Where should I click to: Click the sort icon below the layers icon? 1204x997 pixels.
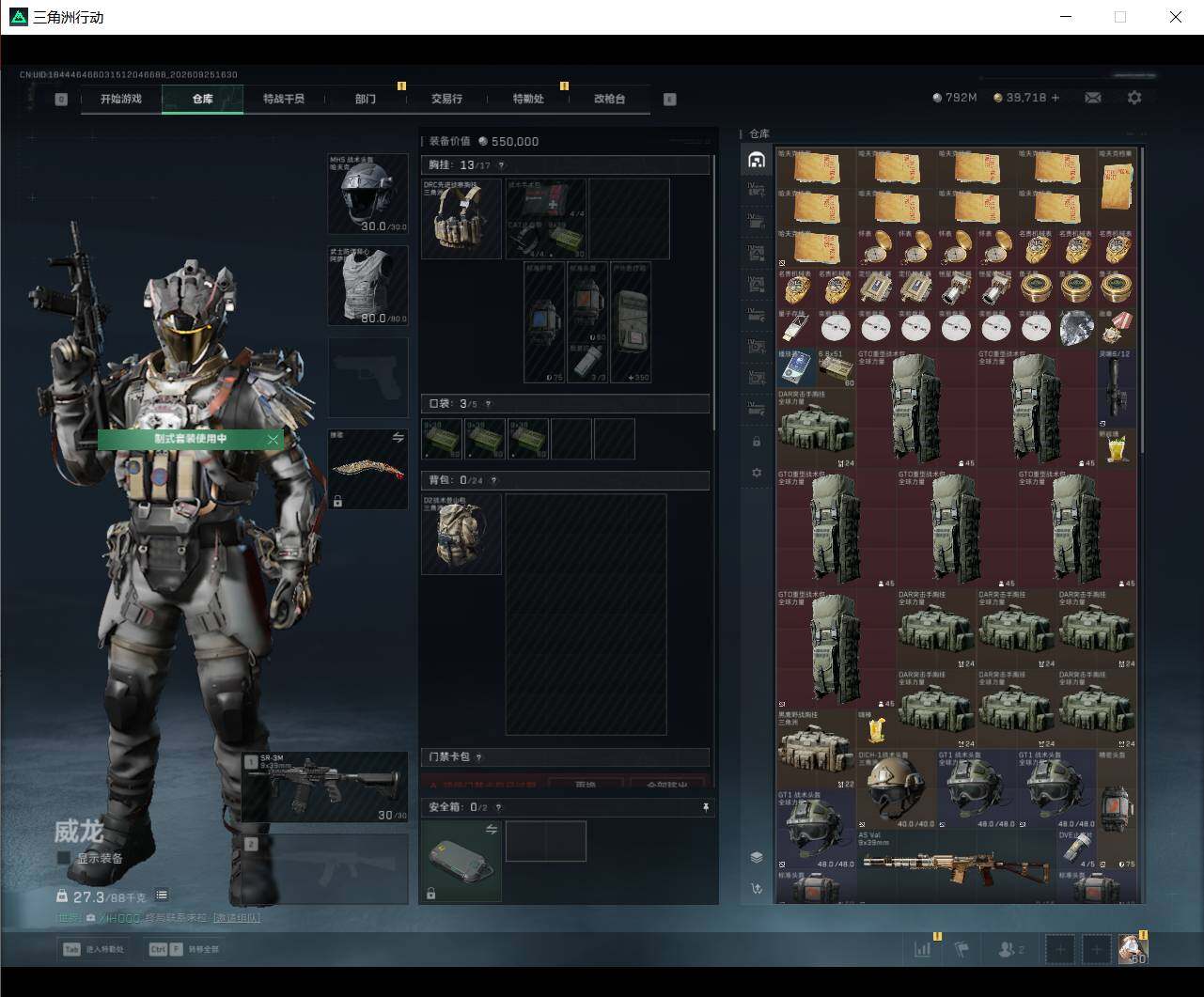point(757,888)
